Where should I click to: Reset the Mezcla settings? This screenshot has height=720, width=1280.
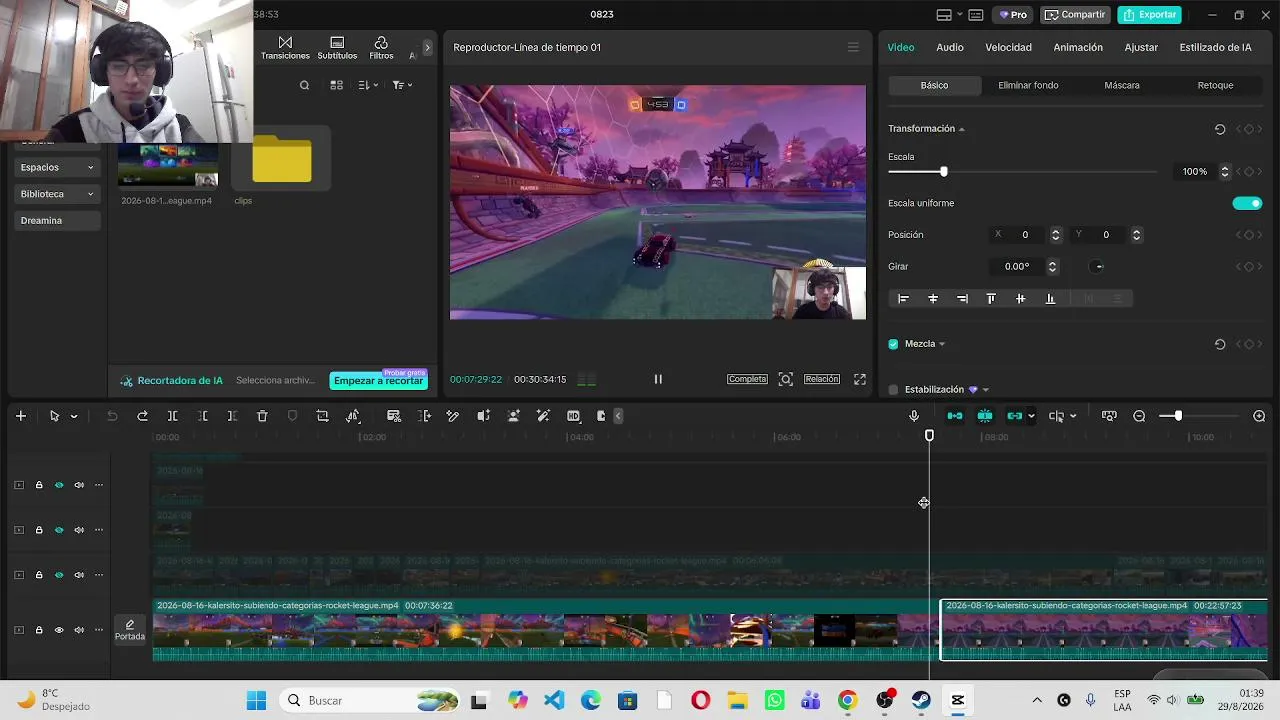(x=1220, y=344)
